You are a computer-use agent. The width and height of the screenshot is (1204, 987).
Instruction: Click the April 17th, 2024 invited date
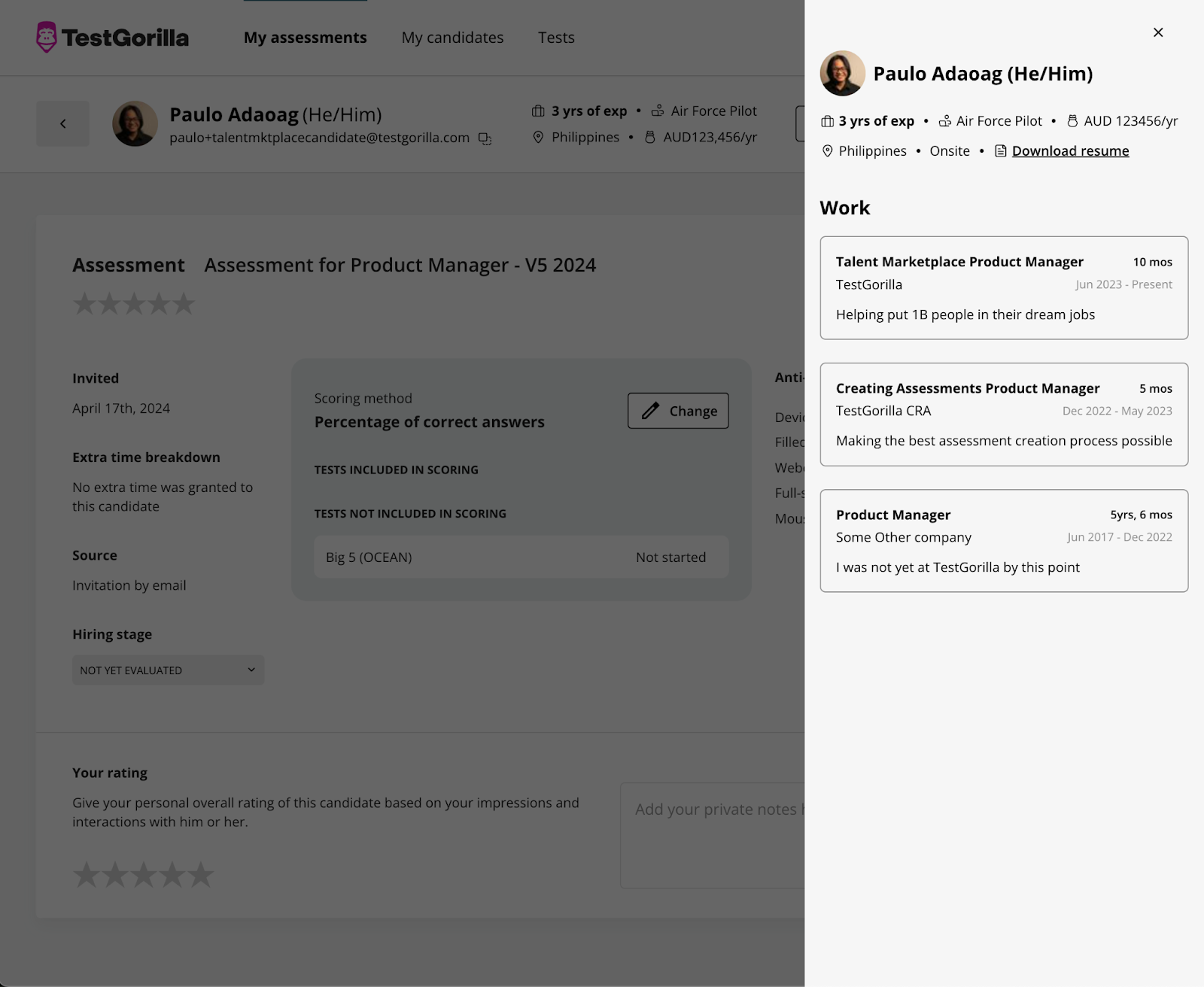[x=121, y=408]
